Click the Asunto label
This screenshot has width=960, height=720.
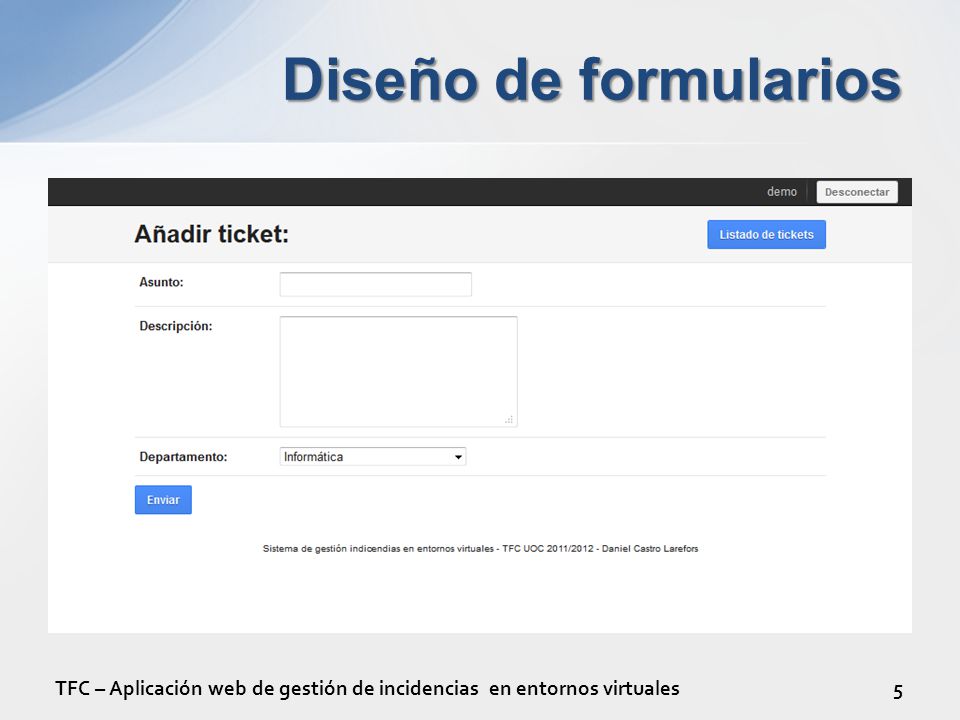click(x=161, y=282)
